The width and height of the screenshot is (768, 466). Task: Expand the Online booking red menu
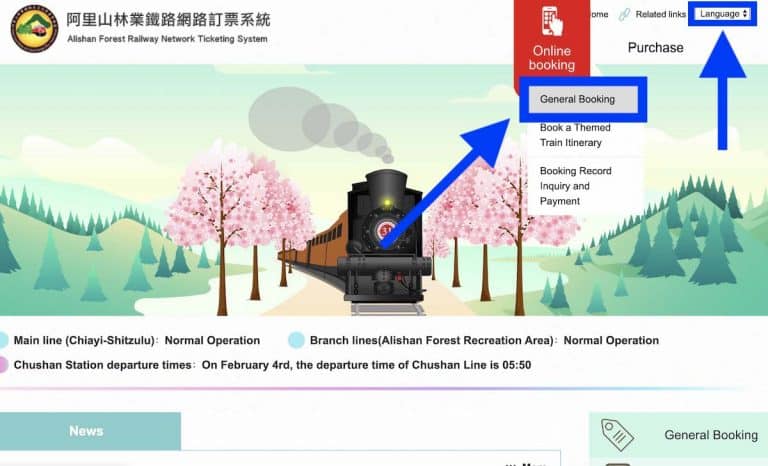[552, 42]
